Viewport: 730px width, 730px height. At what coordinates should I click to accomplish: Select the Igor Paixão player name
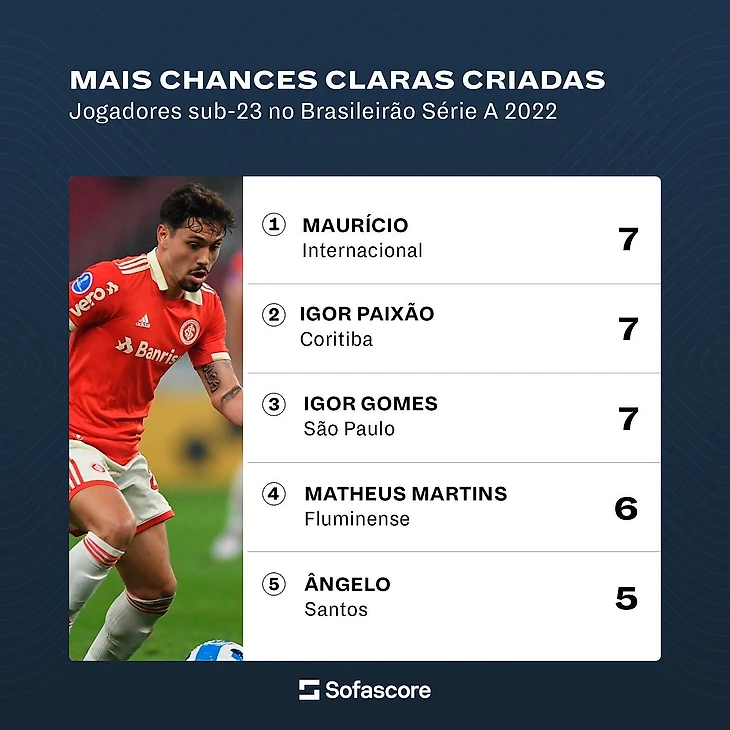point(367,314)
